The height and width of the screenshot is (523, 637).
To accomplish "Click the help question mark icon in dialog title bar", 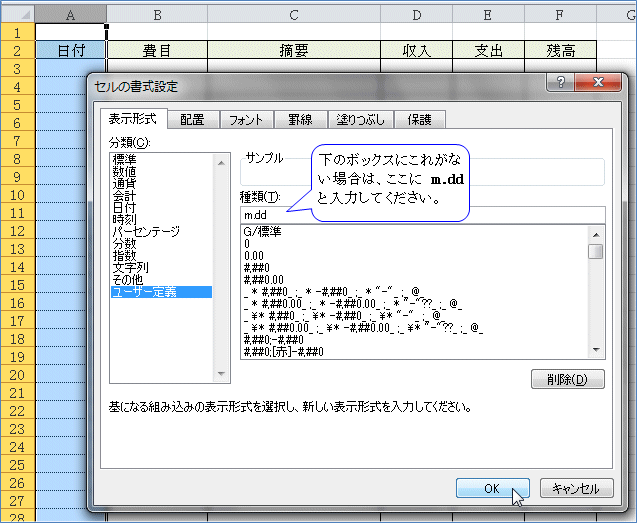I will (x=560, y=82).
